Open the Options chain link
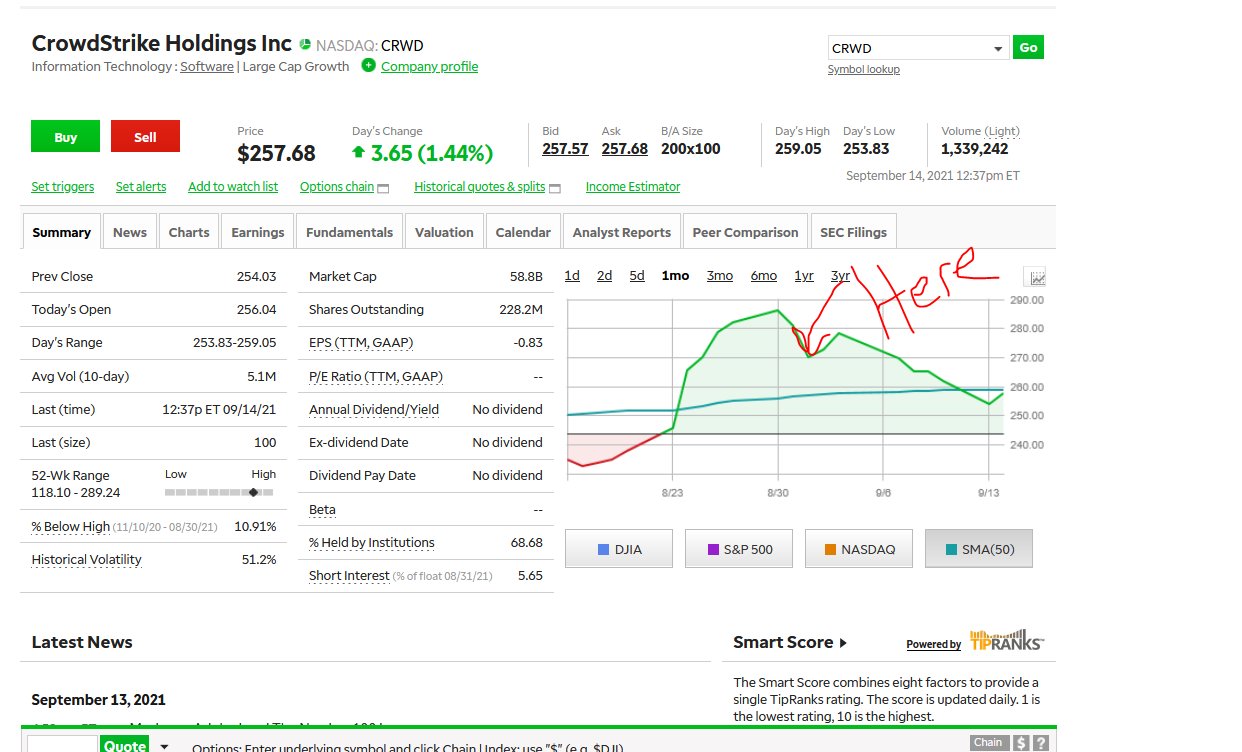The height and width of the screenshot is (752, 1242). 337,187
